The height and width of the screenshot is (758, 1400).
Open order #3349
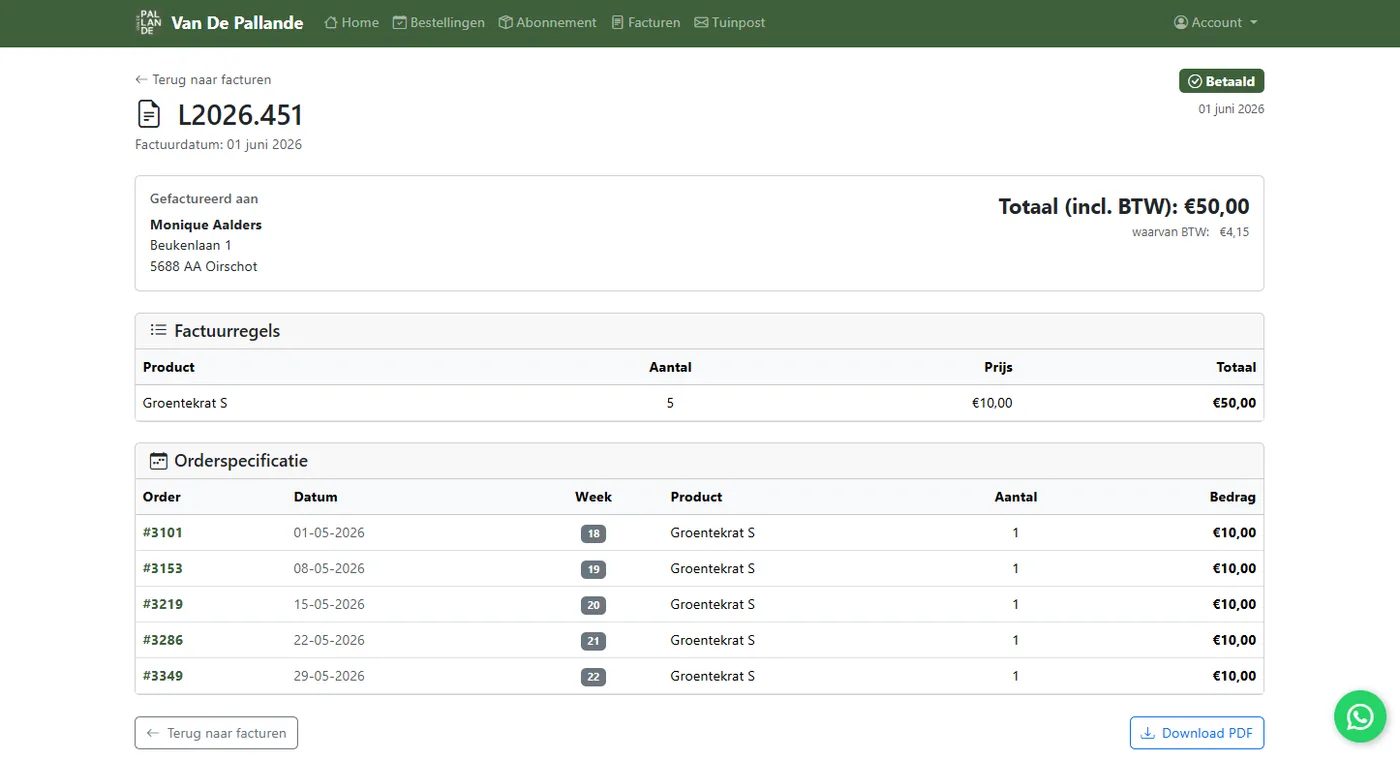point(163,677)
